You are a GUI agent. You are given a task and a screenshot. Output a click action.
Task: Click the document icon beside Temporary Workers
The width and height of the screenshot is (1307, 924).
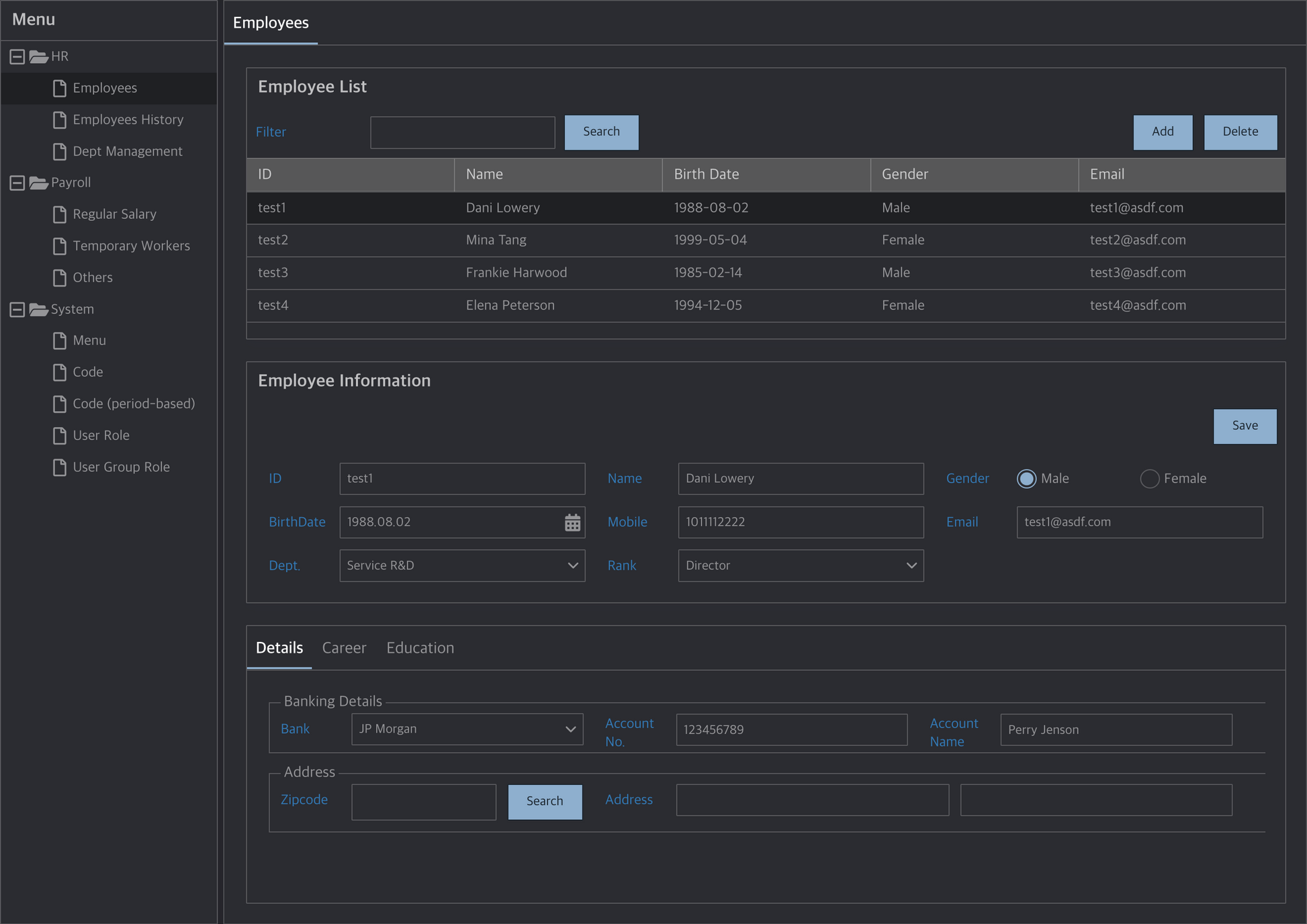click(x=59, y=246)
